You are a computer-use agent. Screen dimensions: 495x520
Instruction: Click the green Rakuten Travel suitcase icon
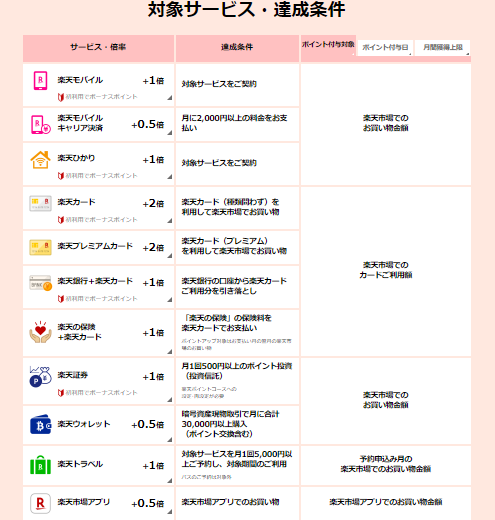click(40, 465)
